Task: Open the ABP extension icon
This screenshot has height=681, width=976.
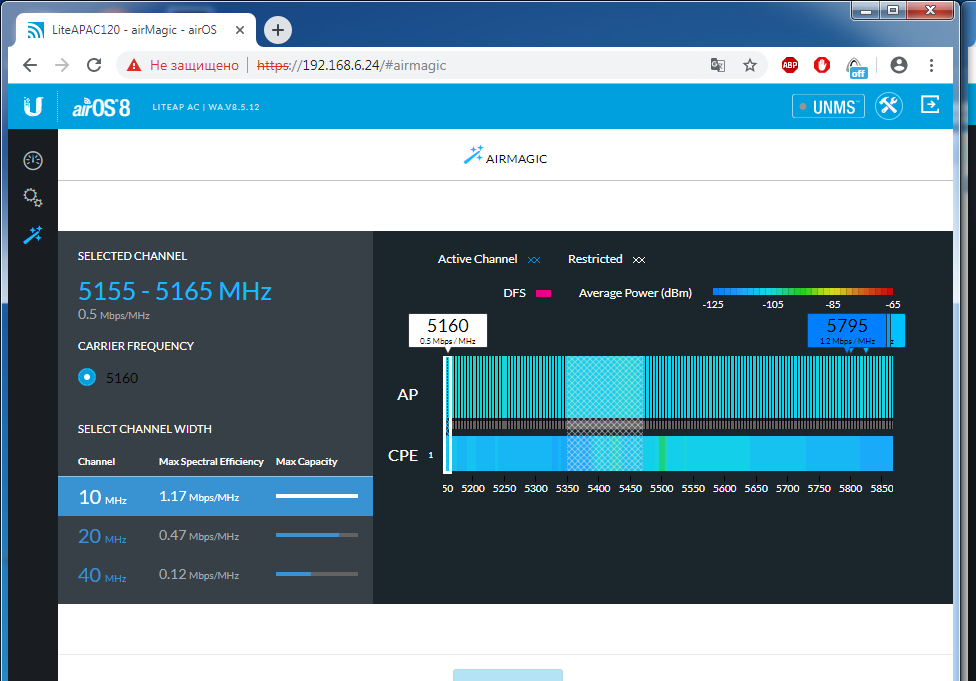Action: click(790, 65)
